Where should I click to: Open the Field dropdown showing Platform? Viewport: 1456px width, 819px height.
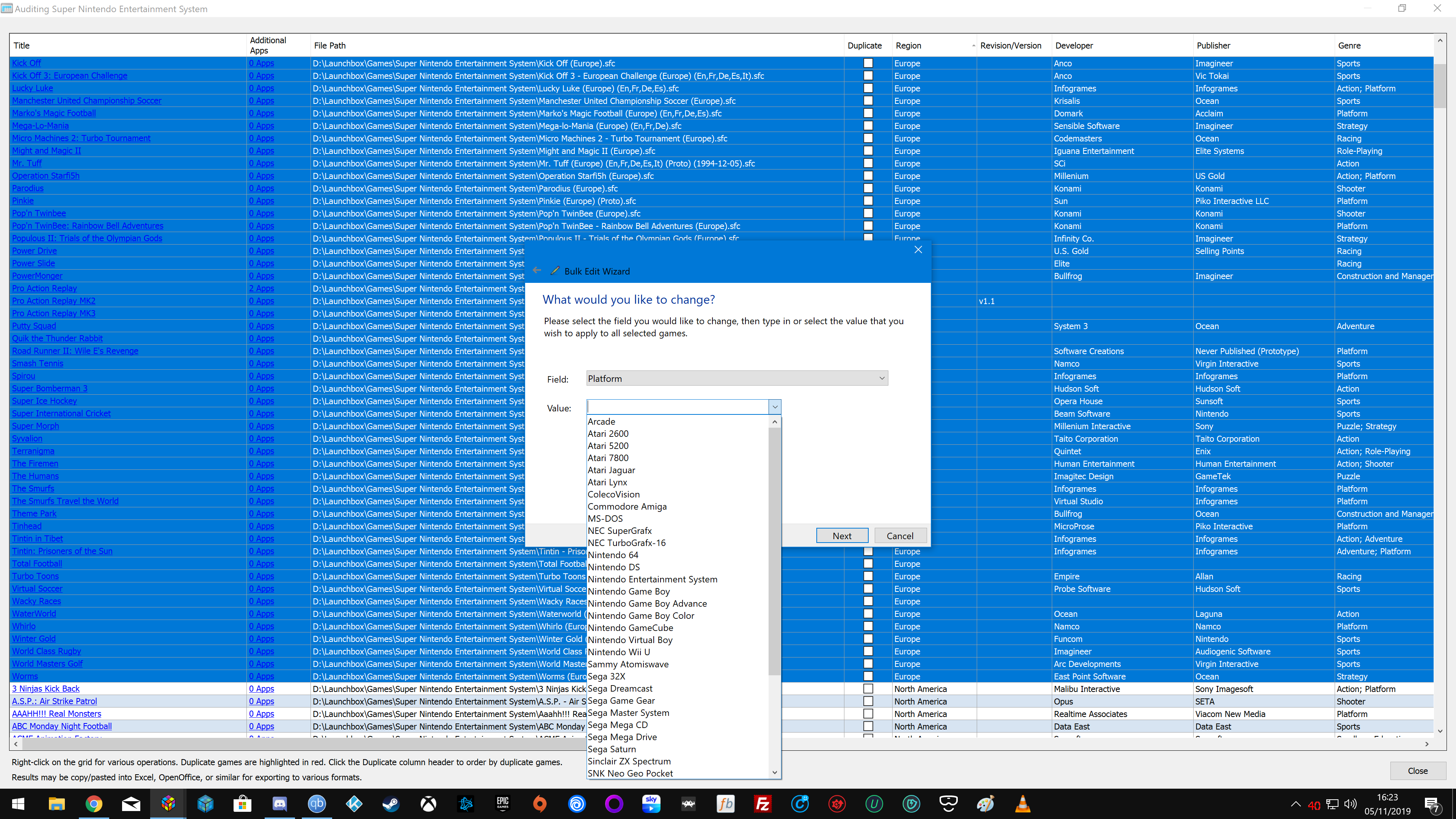(x=737, y=378)
